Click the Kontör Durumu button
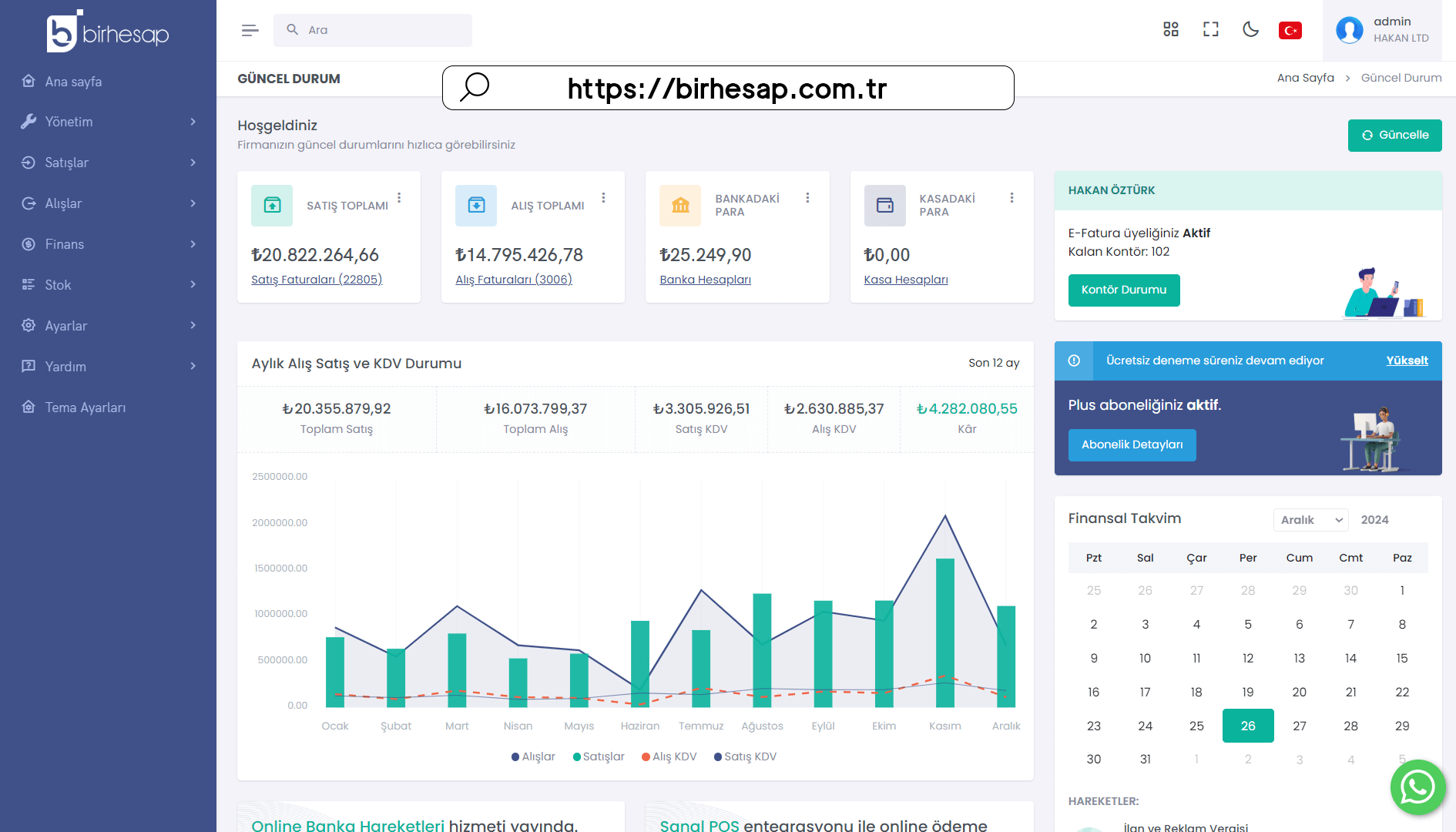 pos(1123,290)
